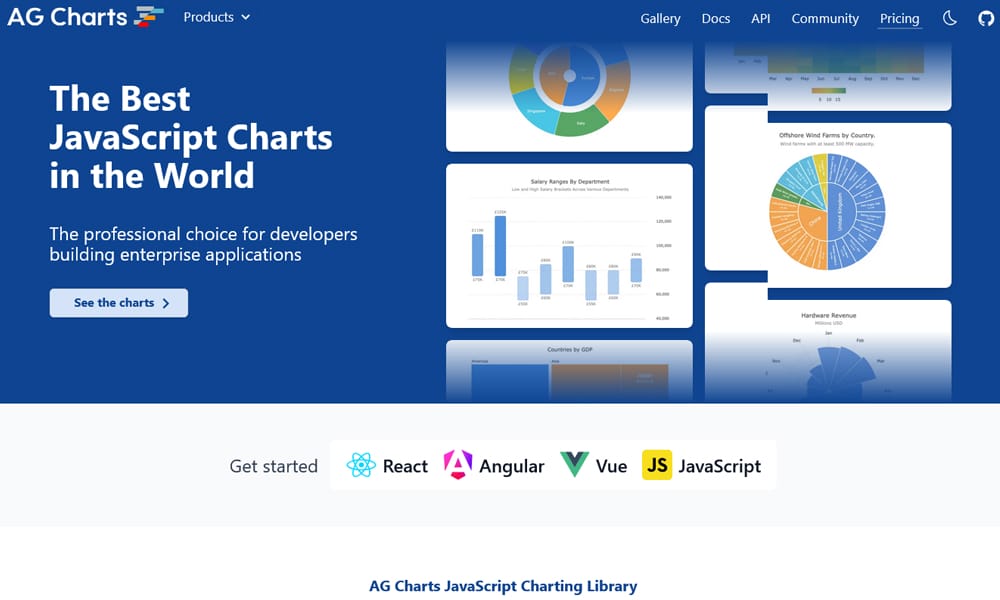The image size is (1000, 600).
Task: Click the See the charts button
Action: click(119, 303)
